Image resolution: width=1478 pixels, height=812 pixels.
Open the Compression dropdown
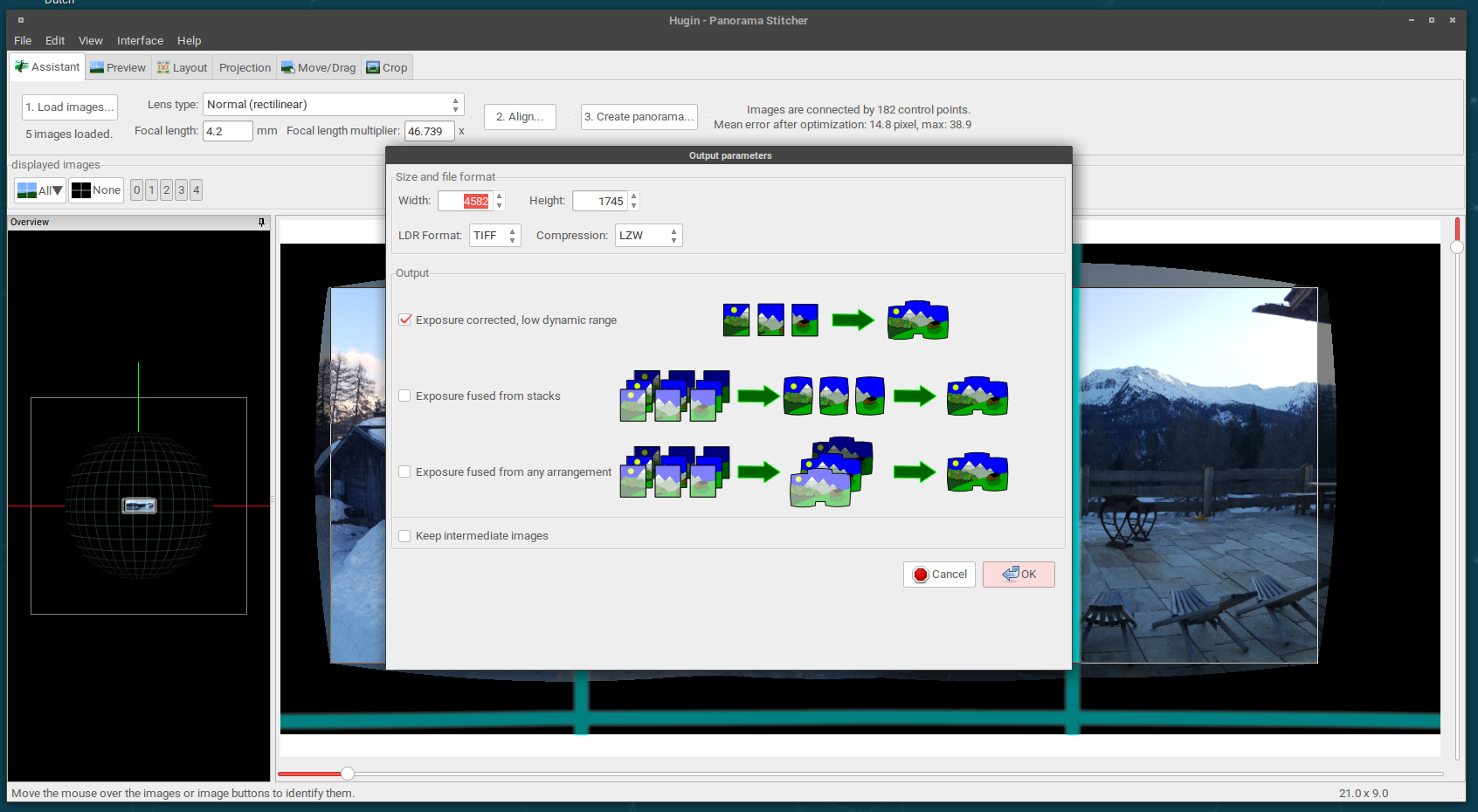click(648, 236)
